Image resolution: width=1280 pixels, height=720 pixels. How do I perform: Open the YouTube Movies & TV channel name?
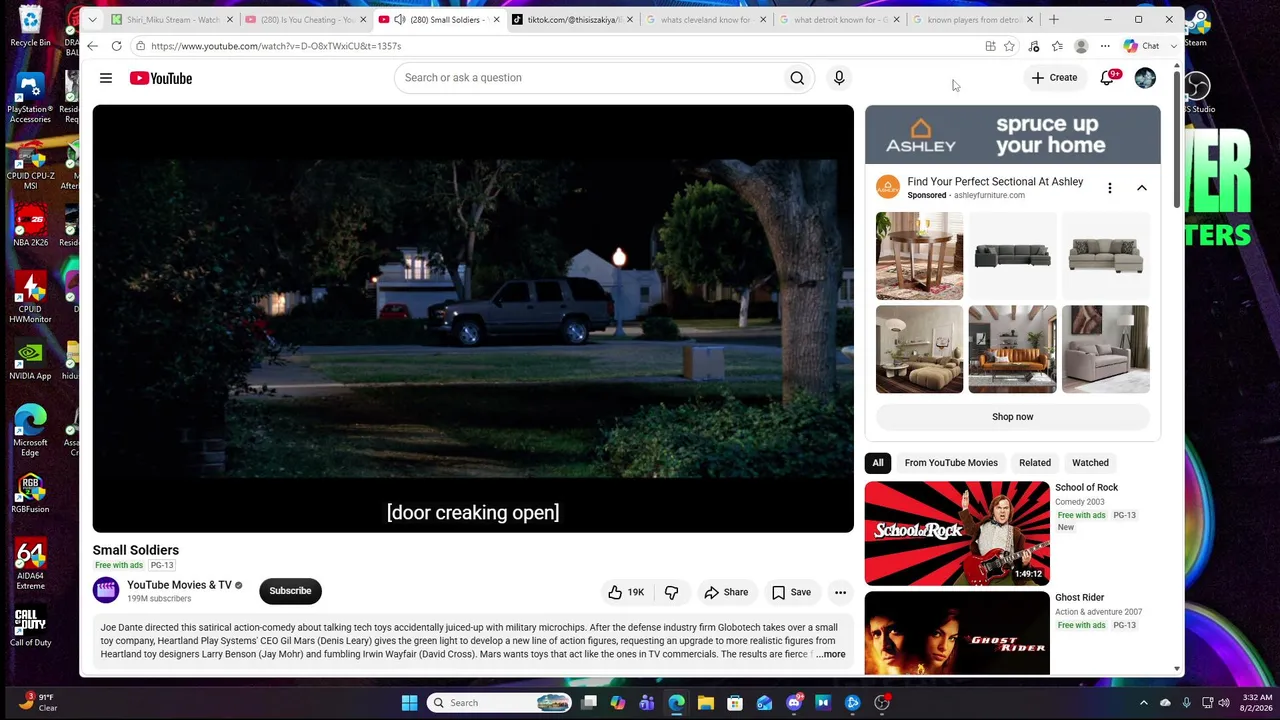[179, 585]
